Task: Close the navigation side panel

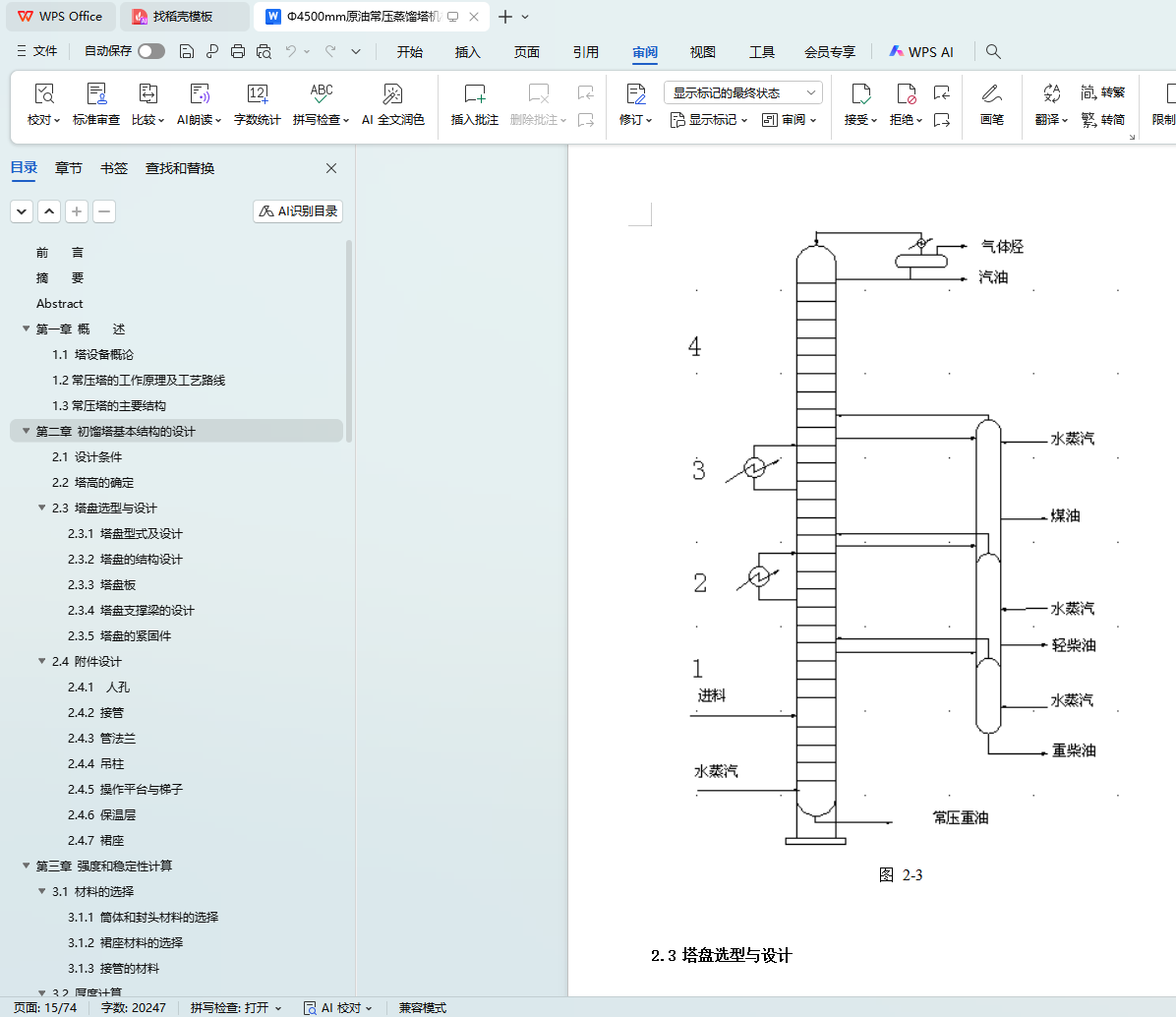Action: pyautogui.click(x=331, y=168)
